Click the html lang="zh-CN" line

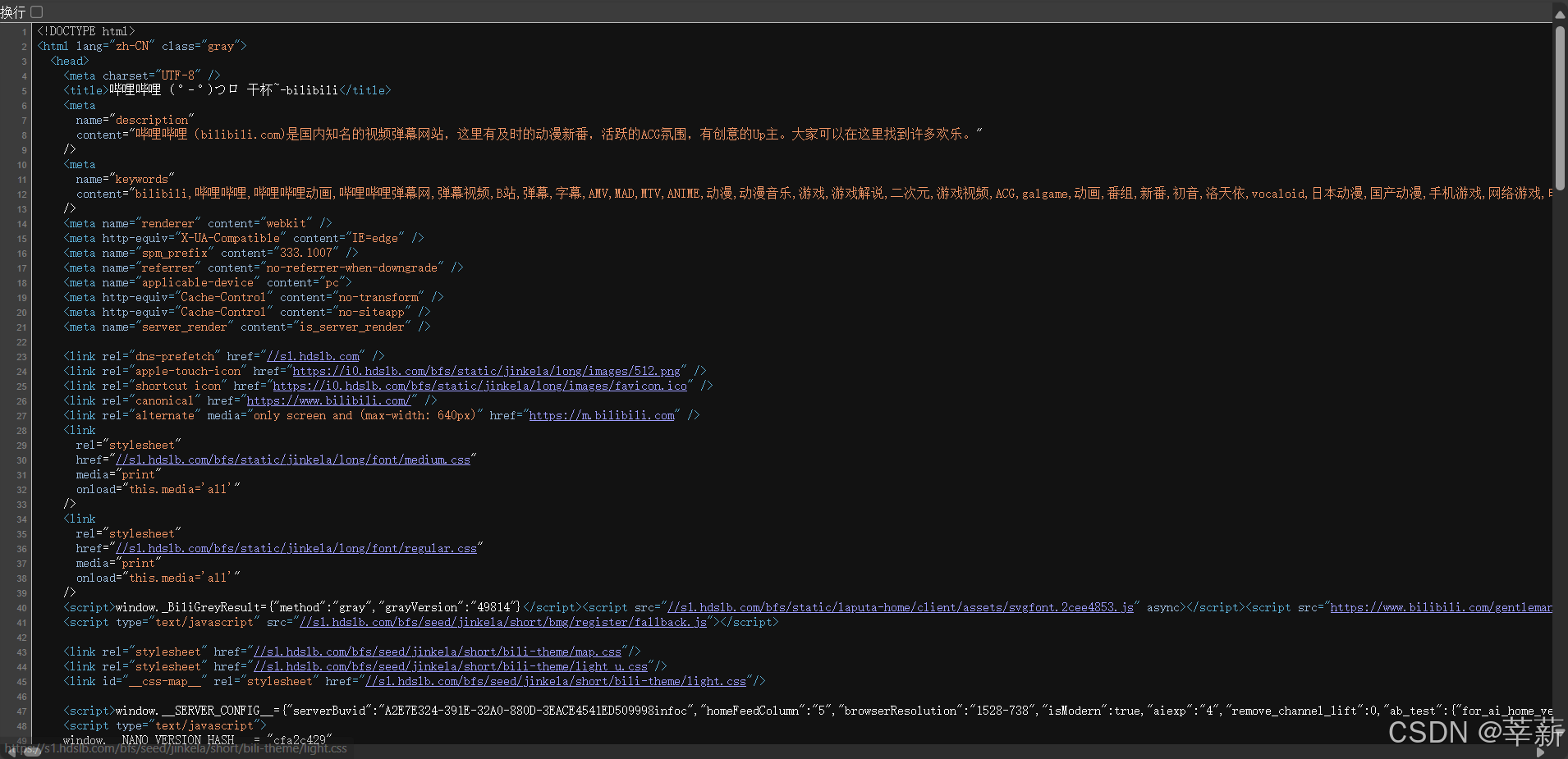[141, 46]
